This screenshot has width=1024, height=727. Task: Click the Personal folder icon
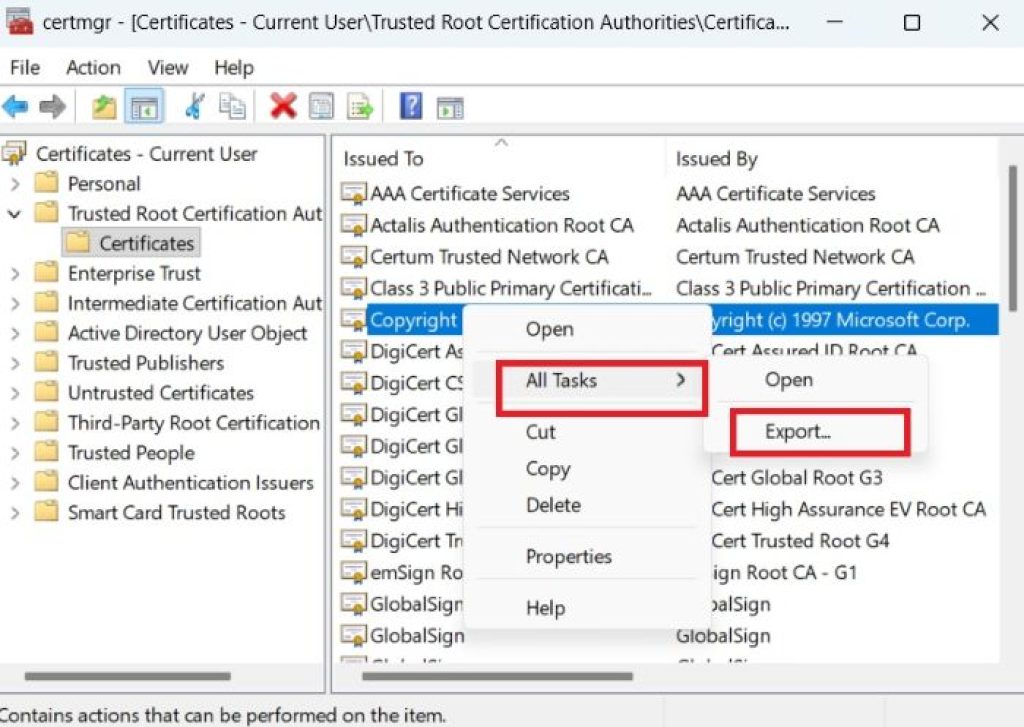tap(46, 182)
